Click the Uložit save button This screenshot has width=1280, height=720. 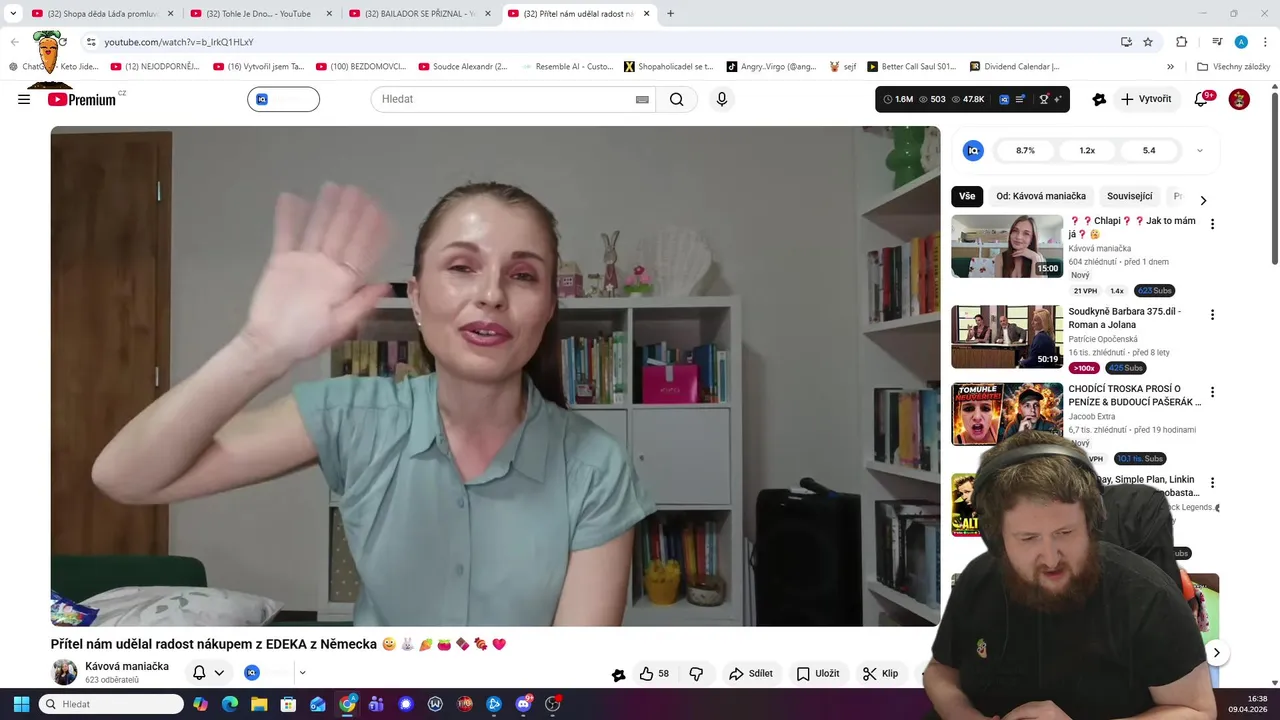[x=818, y=674]
